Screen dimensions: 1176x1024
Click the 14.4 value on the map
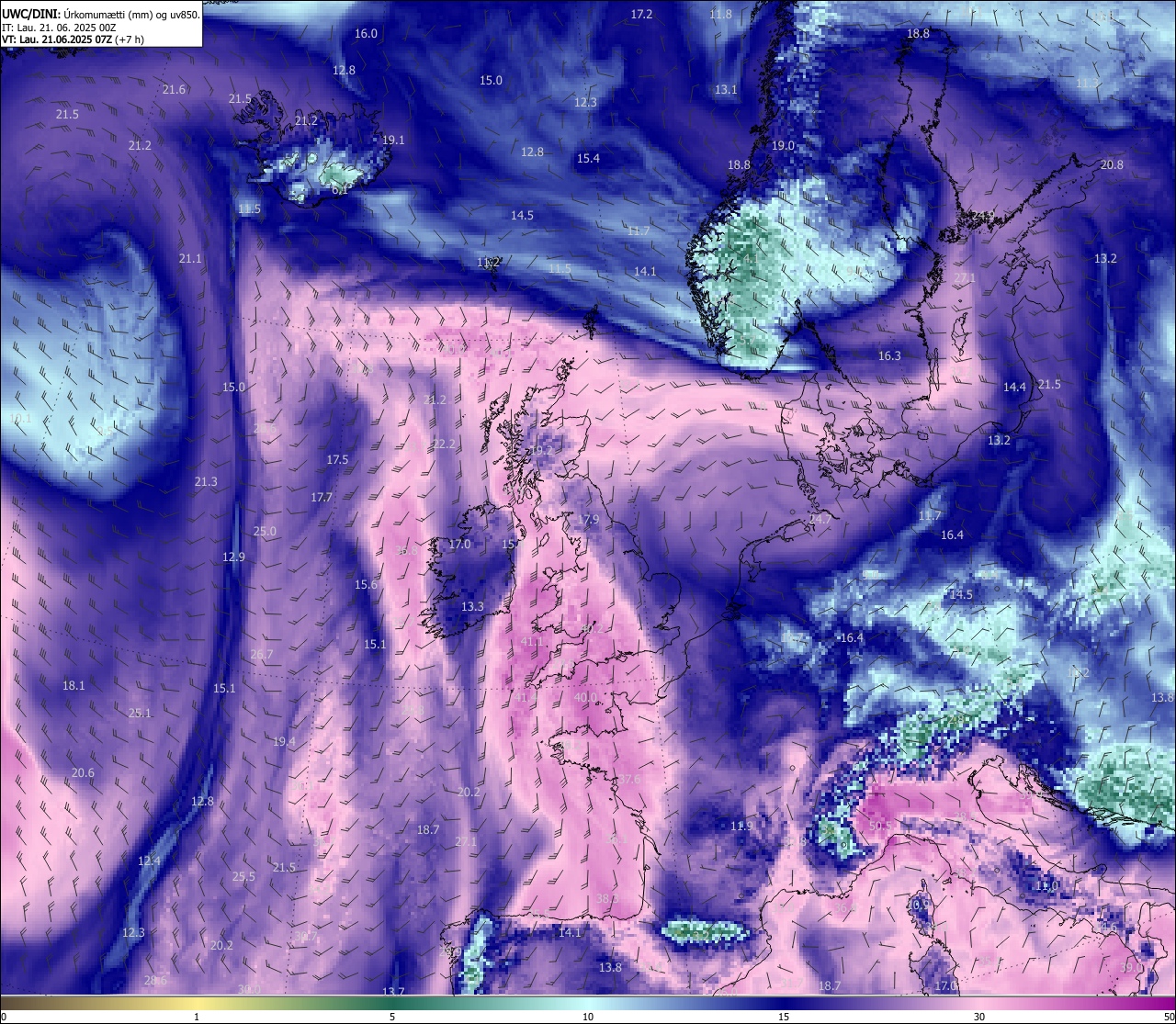pyautogui.click(x=1014, y=387)
